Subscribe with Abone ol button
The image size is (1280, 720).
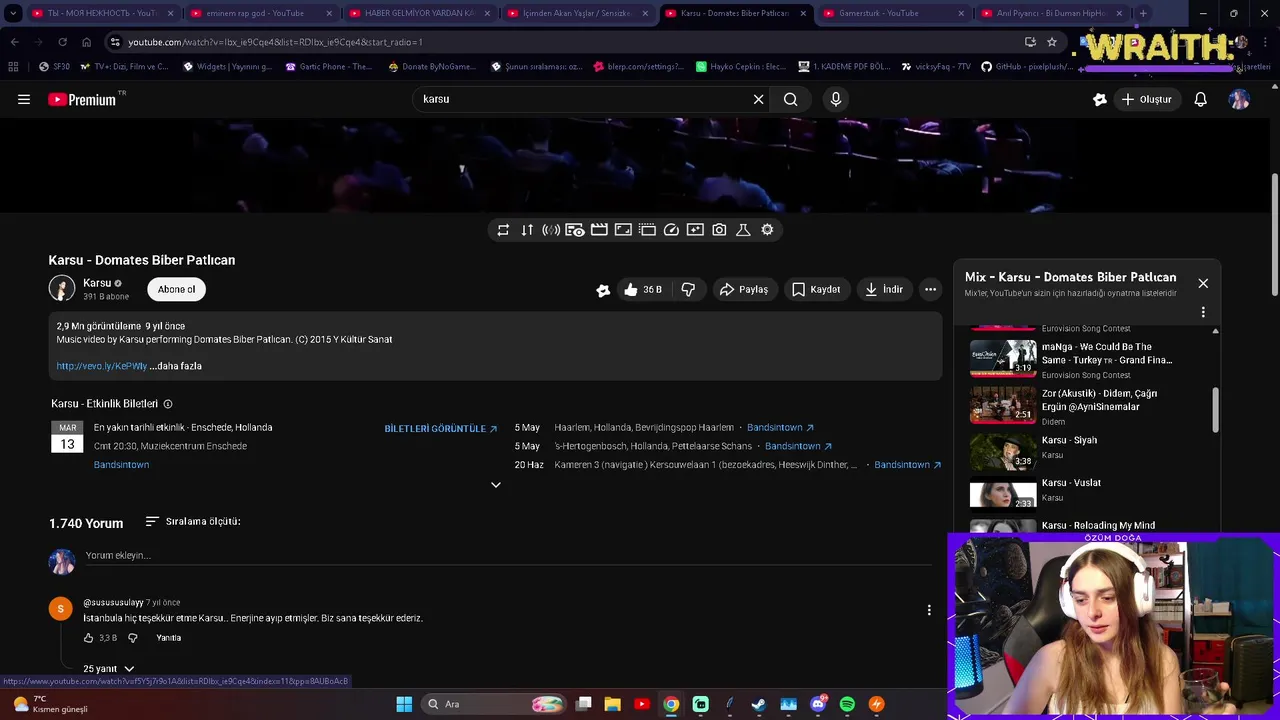click(x=176, y=289)
